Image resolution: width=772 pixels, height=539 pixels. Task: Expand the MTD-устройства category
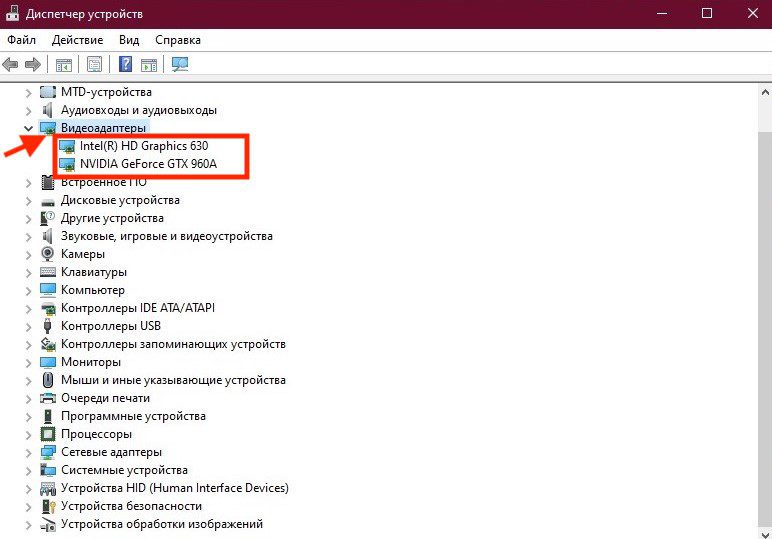(29, 93)
